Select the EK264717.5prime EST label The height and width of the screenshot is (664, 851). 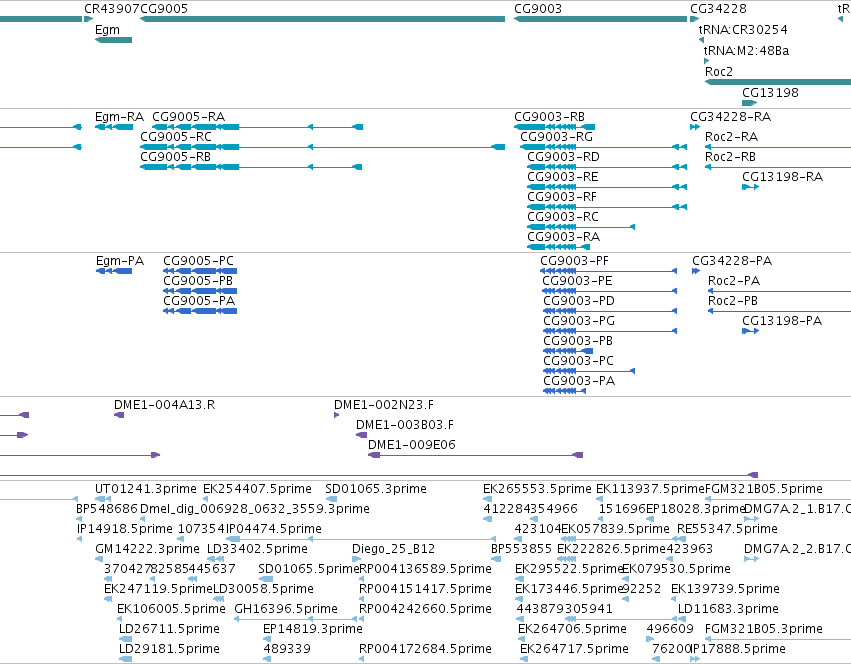click(x=574, y=649)
